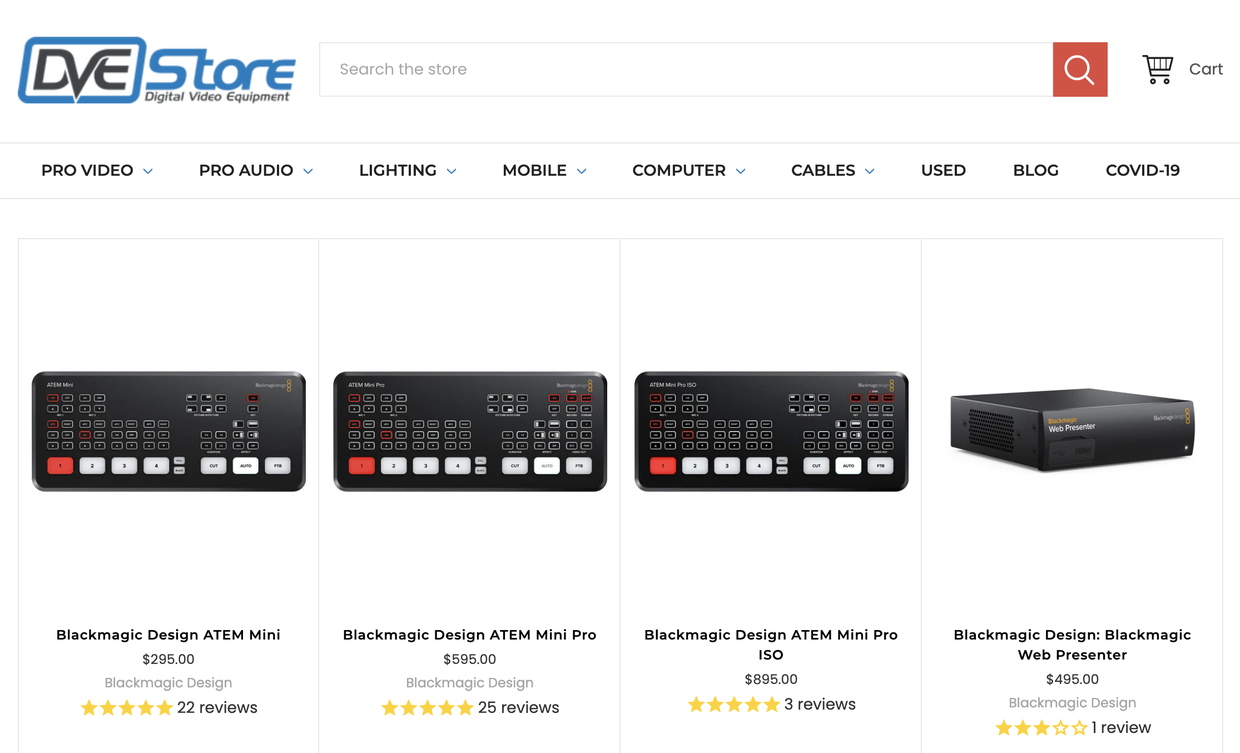Open the 22 reviews link
Viewport: 1240px width, 753px height.
(x=217, y=708)
